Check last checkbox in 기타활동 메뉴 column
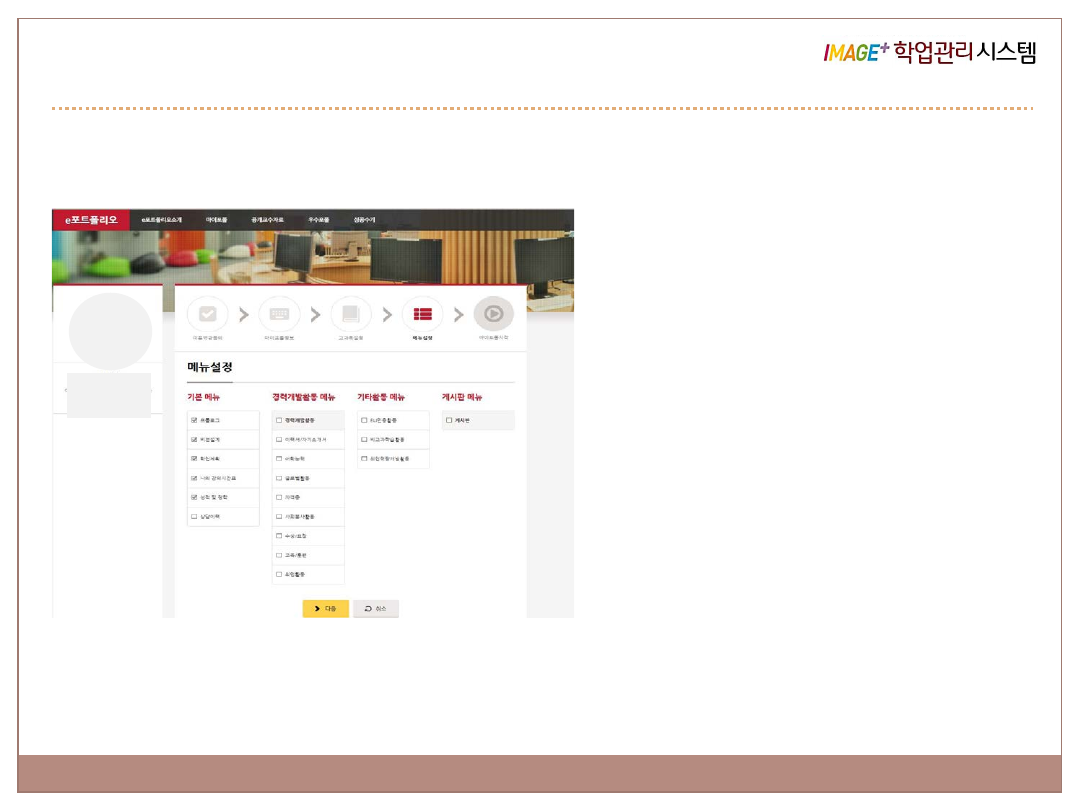This screenshot has height=810, width=1080. point(364,459)
